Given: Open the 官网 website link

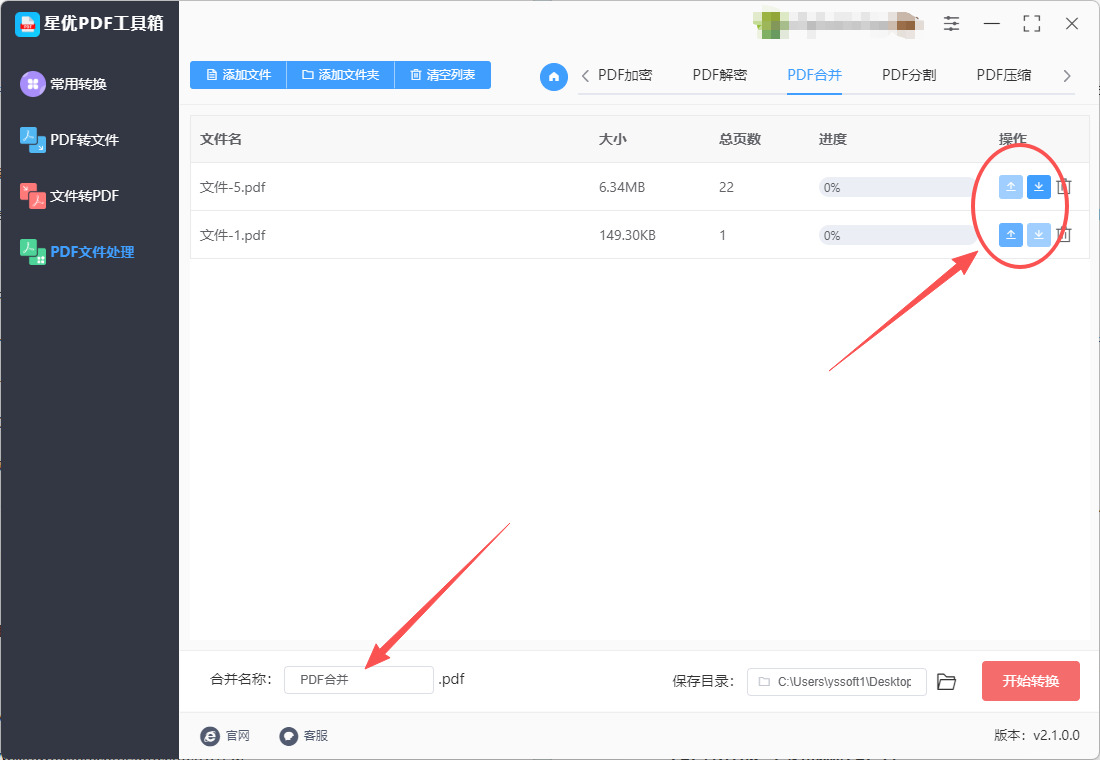Looking at the screenshot, I should (x=225, y=735).
